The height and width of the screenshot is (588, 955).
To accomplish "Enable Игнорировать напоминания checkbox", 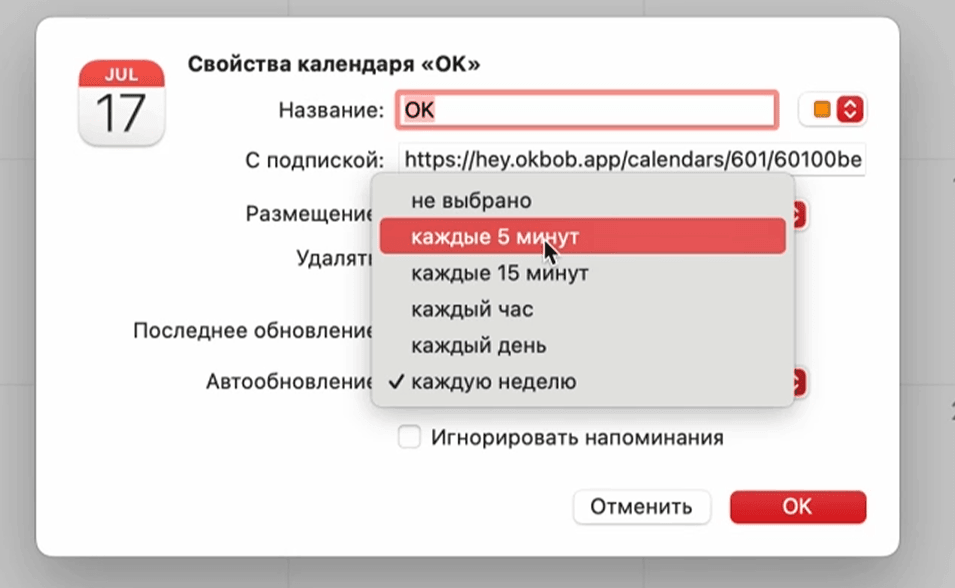I will (409, 437).
